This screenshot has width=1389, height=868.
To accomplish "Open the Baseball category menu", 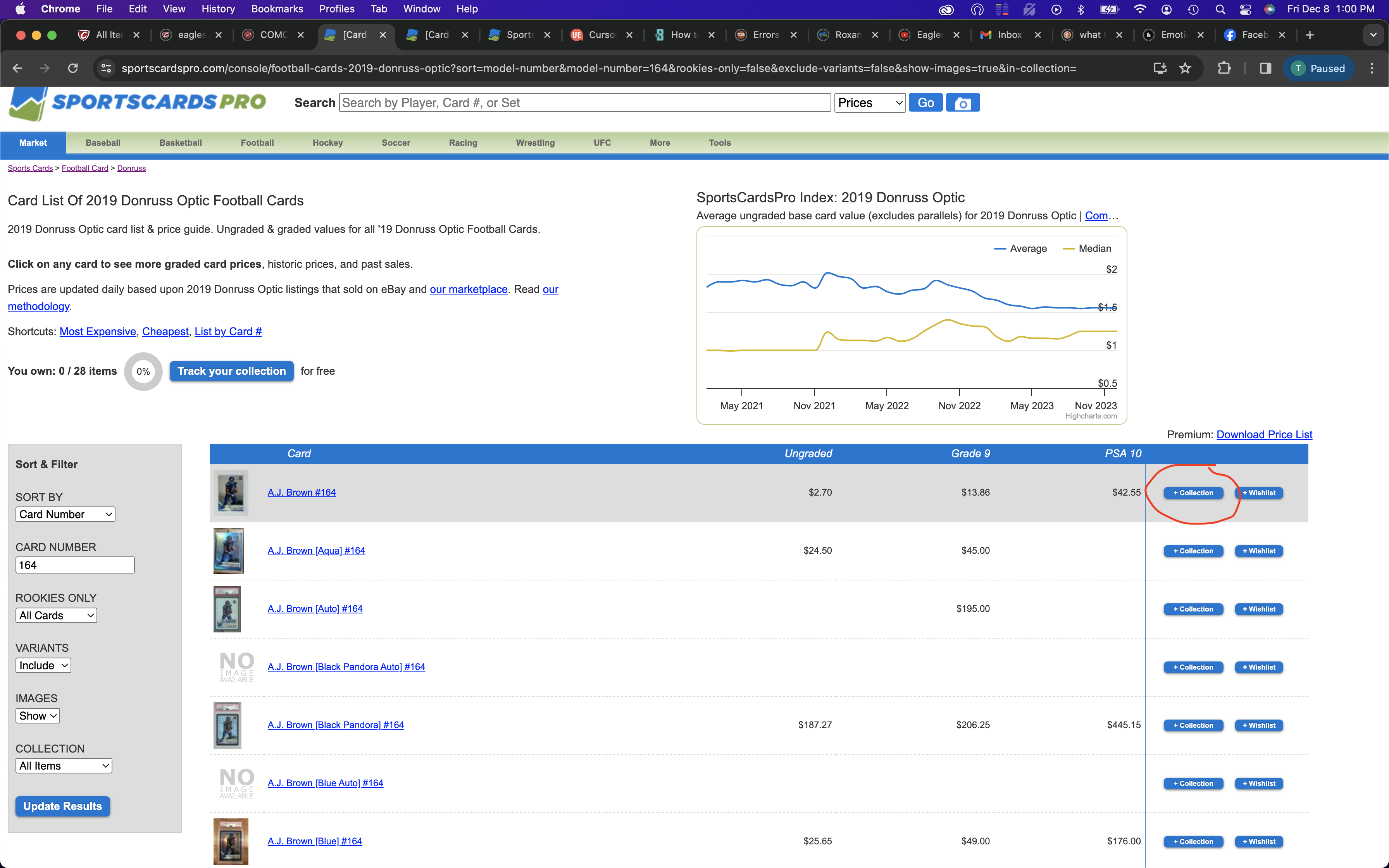I will click(103, 142).
